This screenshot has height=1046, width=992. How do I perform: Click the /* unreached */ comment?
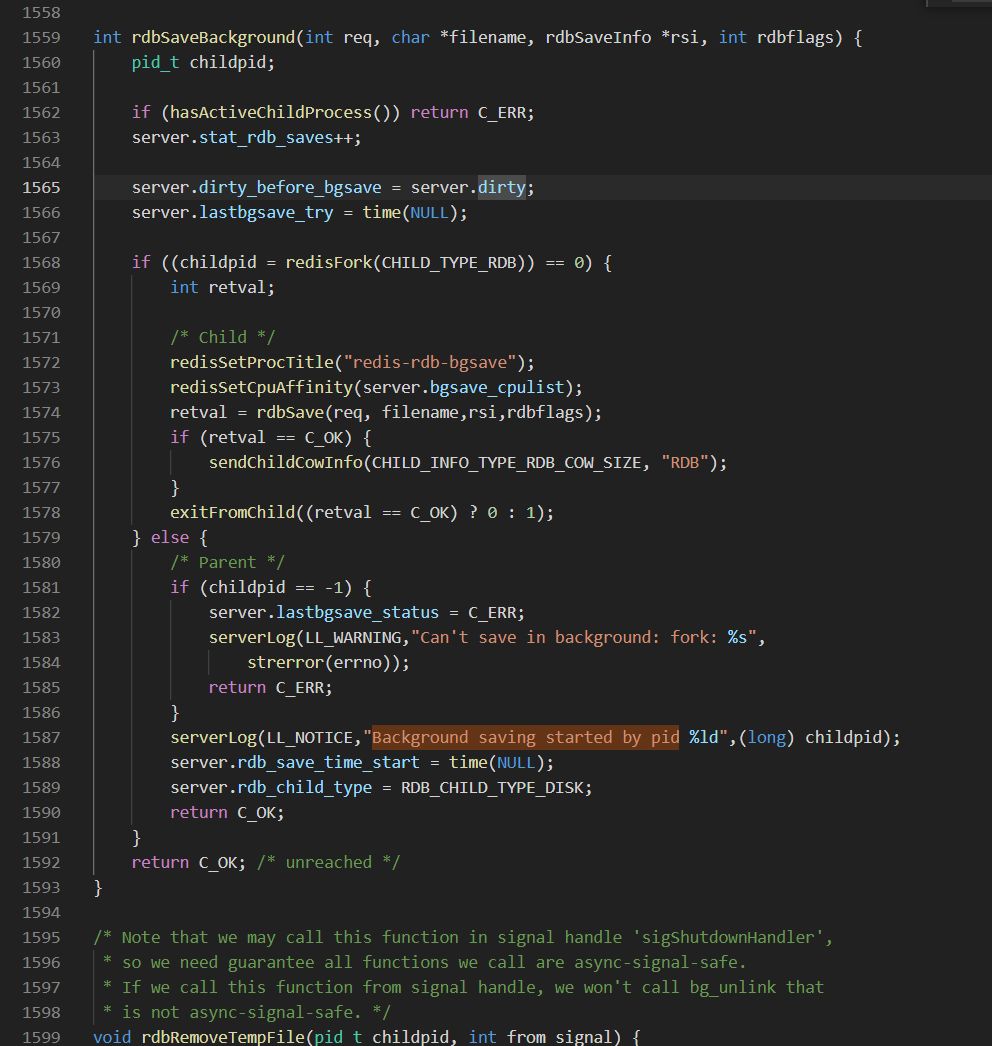[x=329, y=863]
